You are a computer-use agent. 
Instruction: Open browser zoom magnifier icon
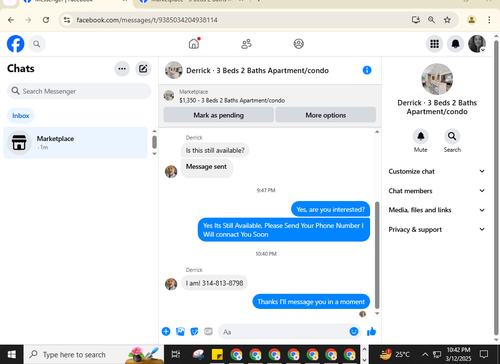(431, 20)
